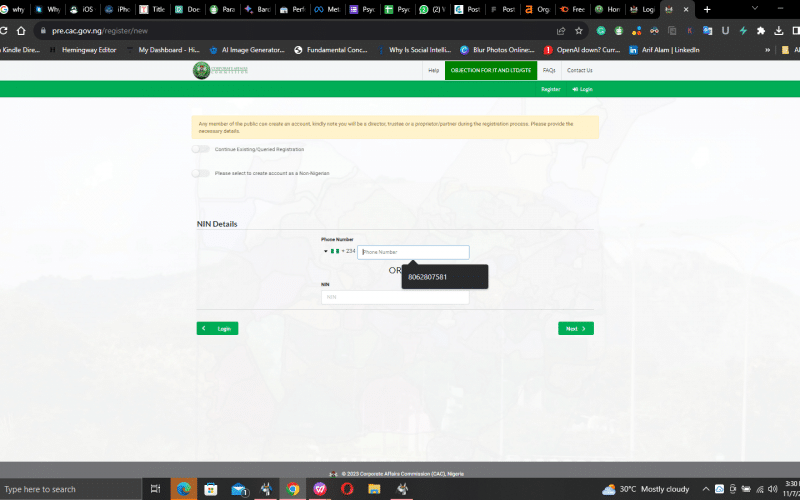Image resolution: width=800 pixels, height=500 pixels.
Task: Click the NIN input field
Action: [395, 297]
